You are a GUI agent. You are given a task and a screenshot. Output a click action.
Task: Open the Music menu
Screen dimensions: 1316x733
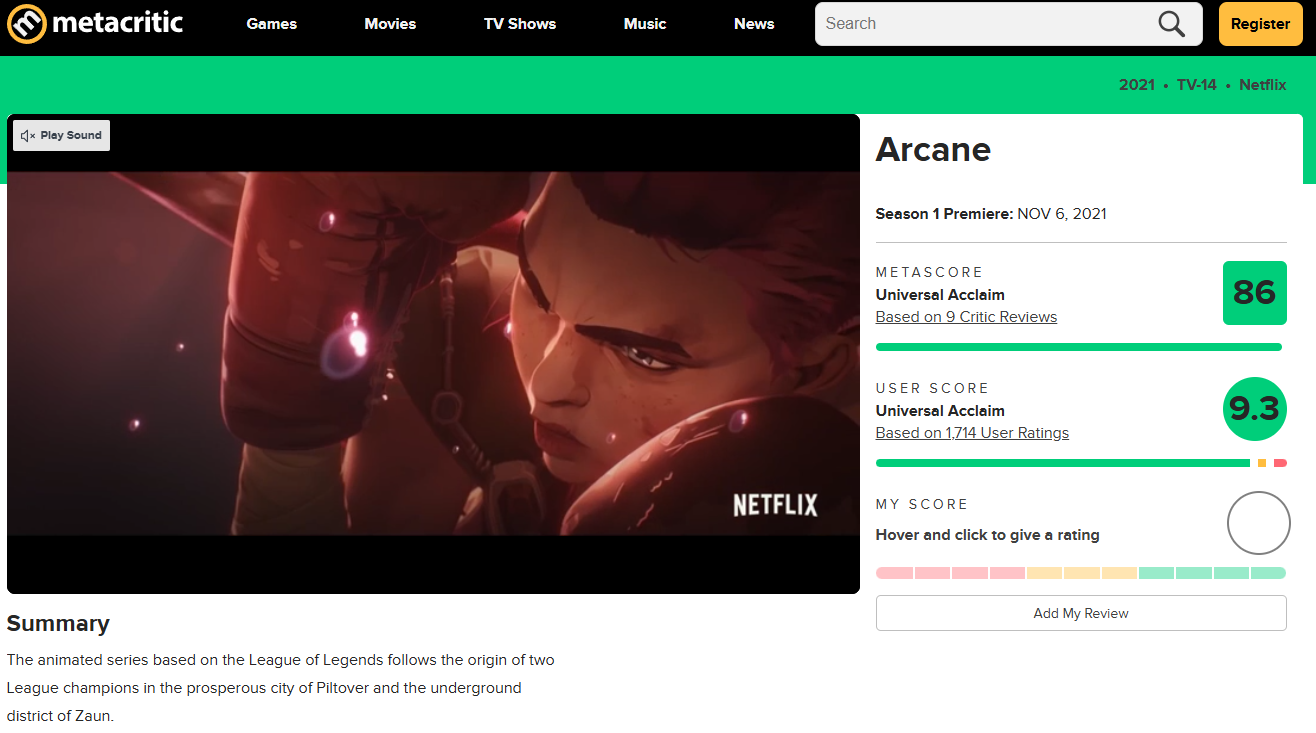click(645, 24)
